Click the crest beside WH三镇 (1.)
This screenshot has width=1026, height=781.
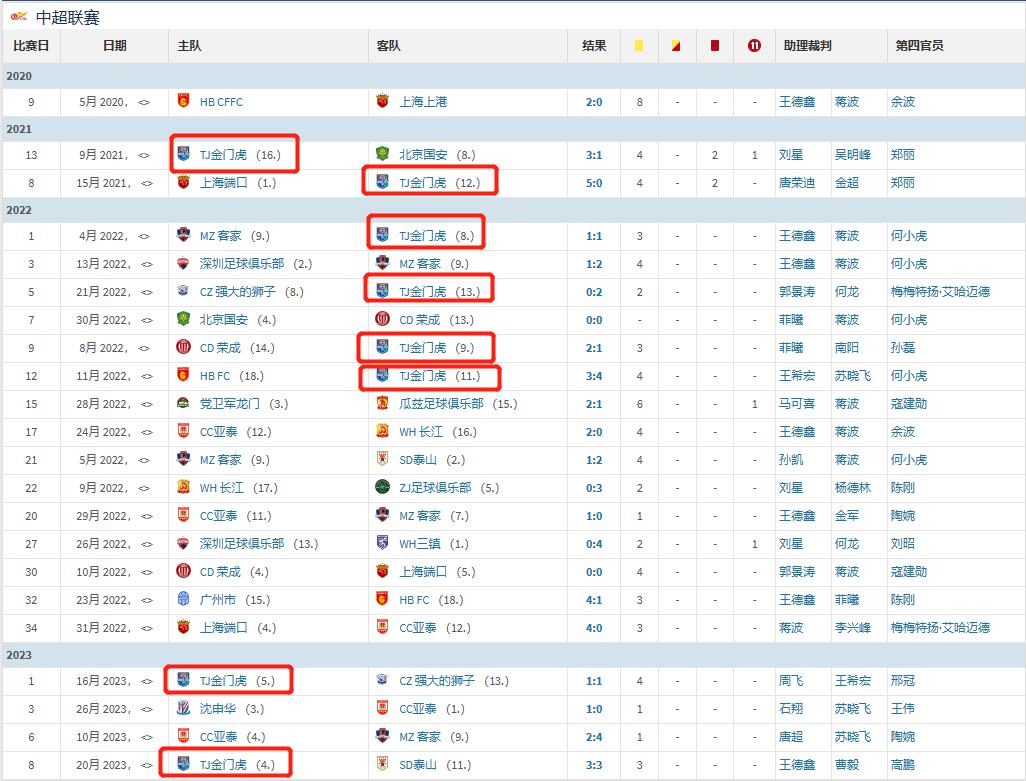(383, 544)
